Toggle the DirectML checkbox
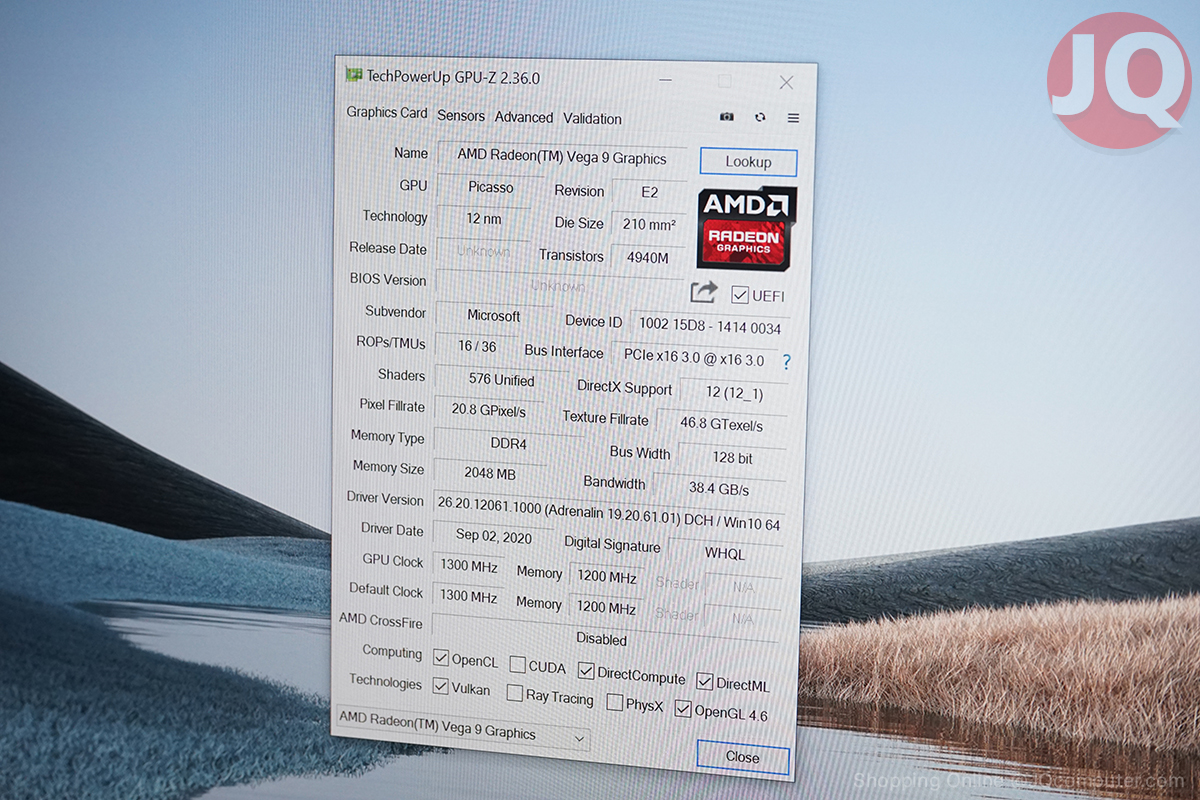This screenshot has width=1200, height=800. tap(704, 682)
